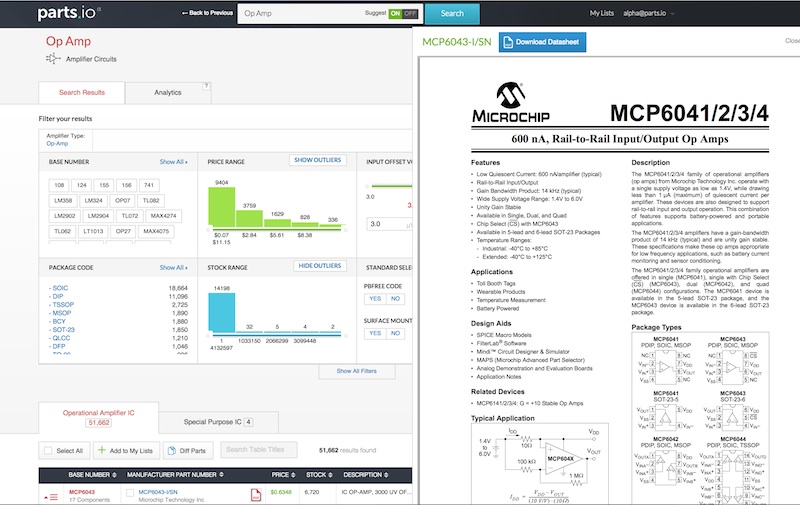The height and width of the screenshot is (505, 800).
Task: Switch to the Search Results tab
Action: click(82, 93)
